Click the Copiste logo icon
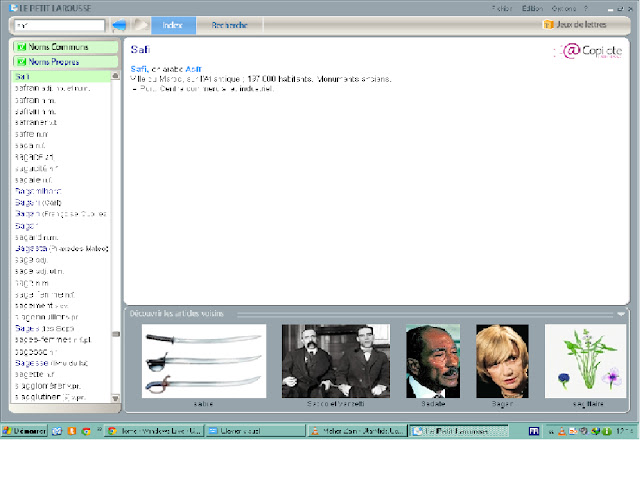Screen dimensions: 640x480 588,51
